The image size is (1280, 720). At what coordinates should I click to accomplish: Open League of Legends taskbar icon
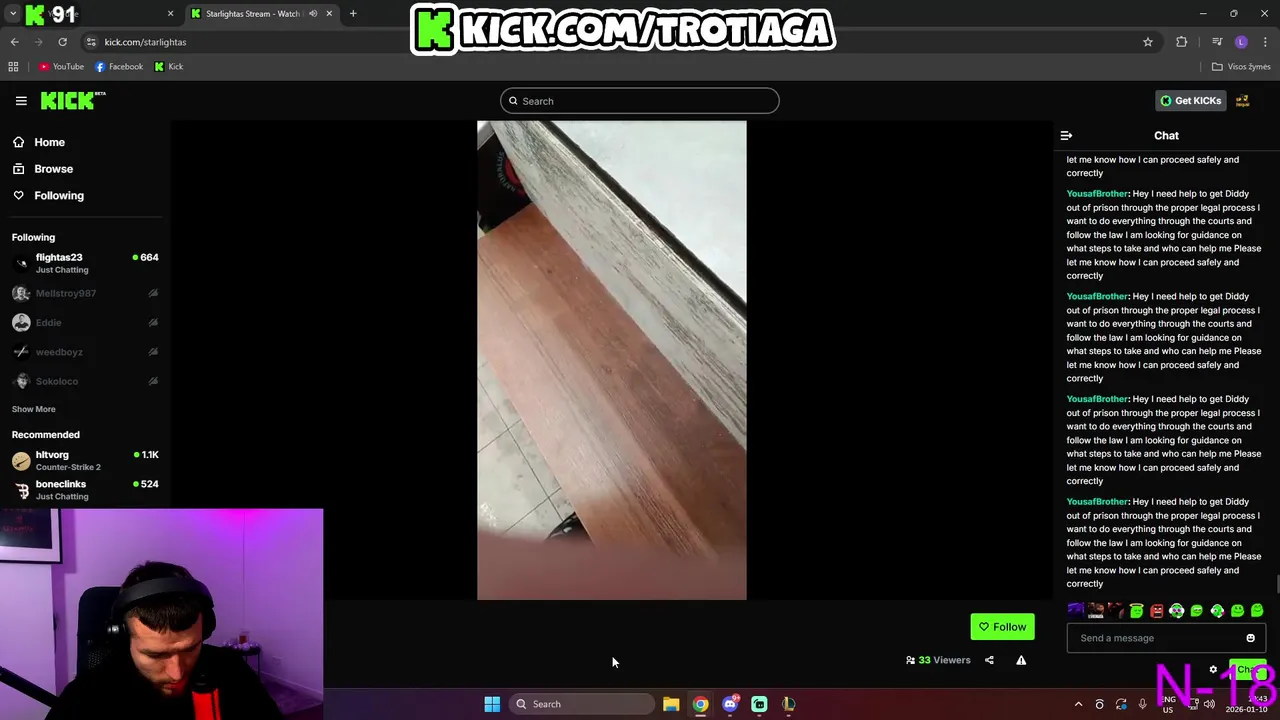point(789,704)
